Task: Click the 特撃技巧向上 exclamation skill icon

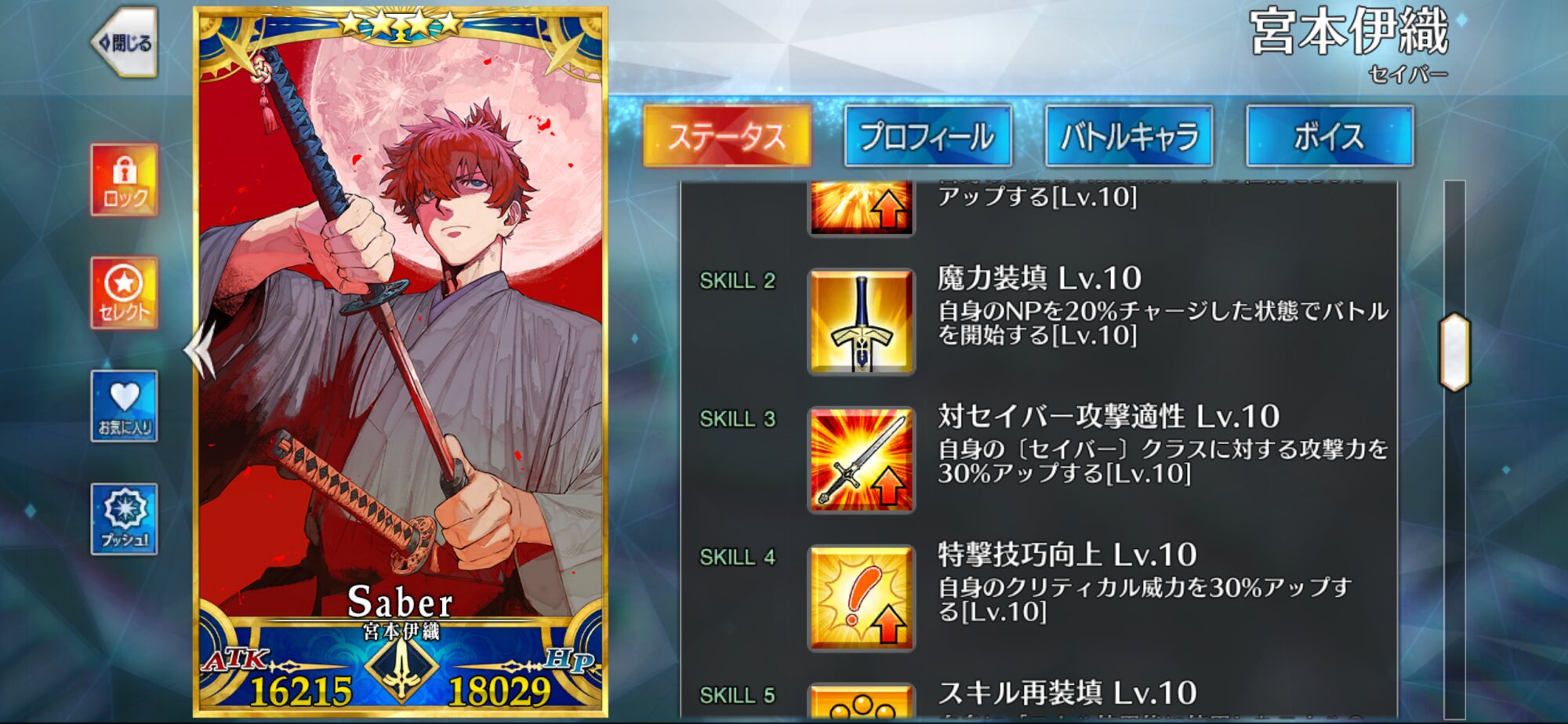Action: click(862, 598)
